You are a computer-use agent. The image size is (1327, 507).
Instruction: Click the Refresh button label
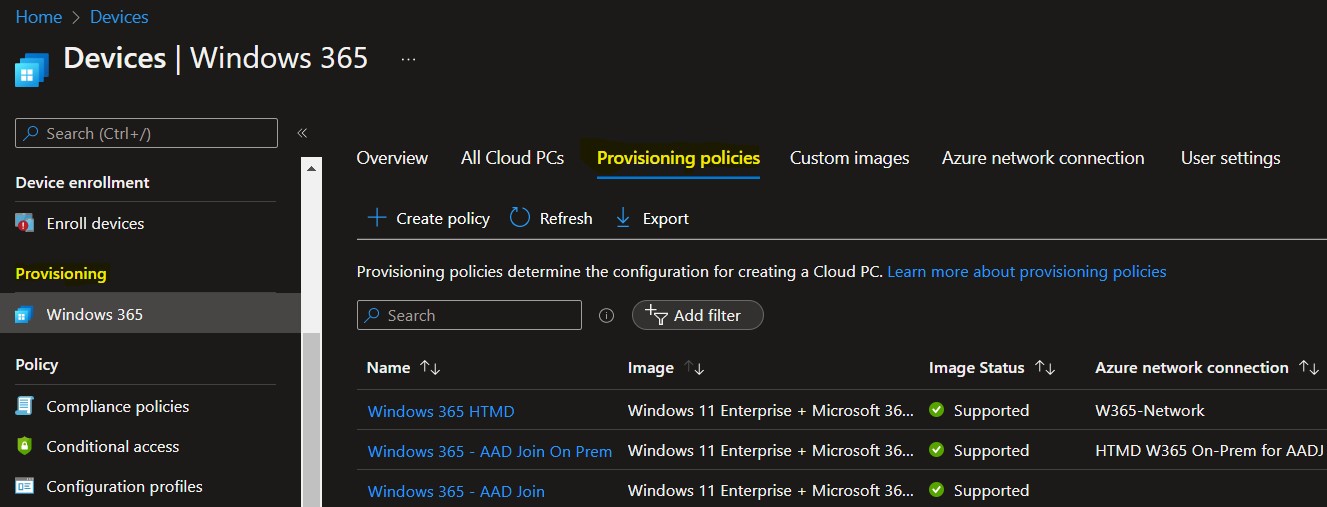pos(566,218)
